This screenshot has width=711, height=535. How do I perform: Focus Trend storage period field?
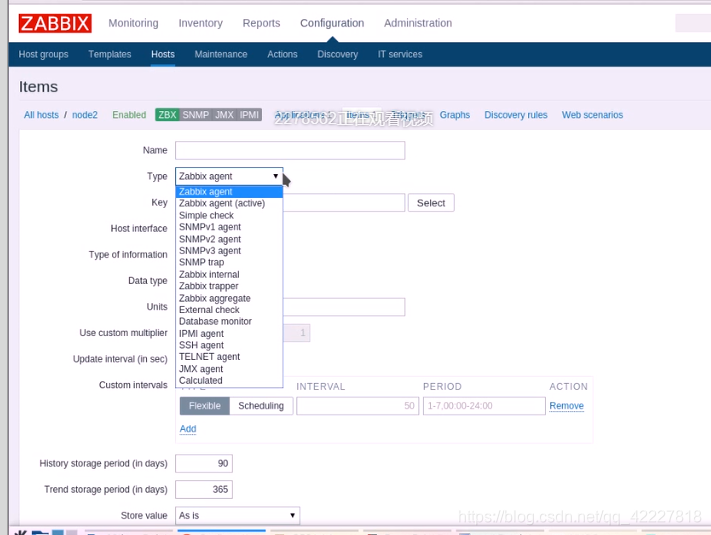[x=204, y=490]
